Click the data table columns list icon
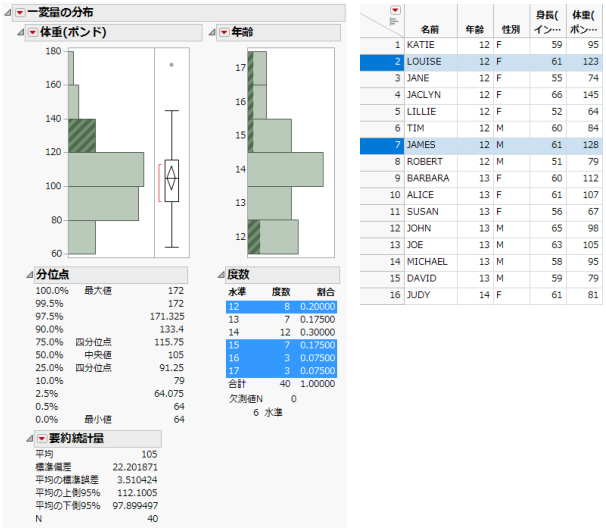 coord(394,21)
